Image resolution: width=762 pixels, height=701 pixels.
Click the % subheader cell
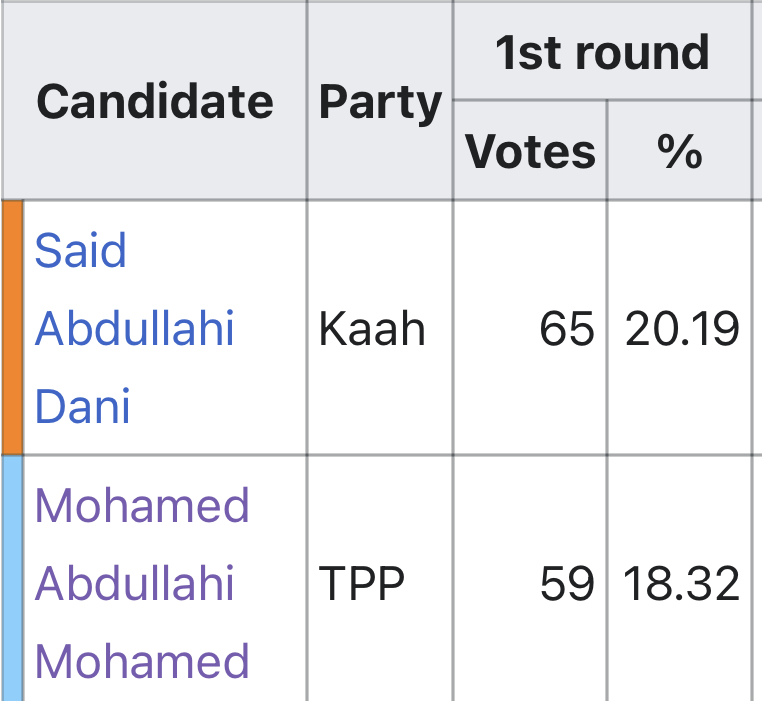point(679,151)
